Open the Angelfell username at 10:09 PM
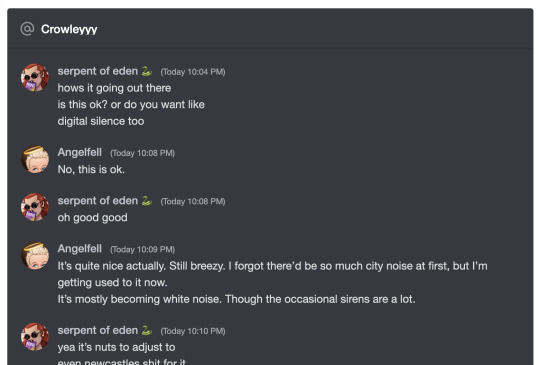 pos(80,249)
